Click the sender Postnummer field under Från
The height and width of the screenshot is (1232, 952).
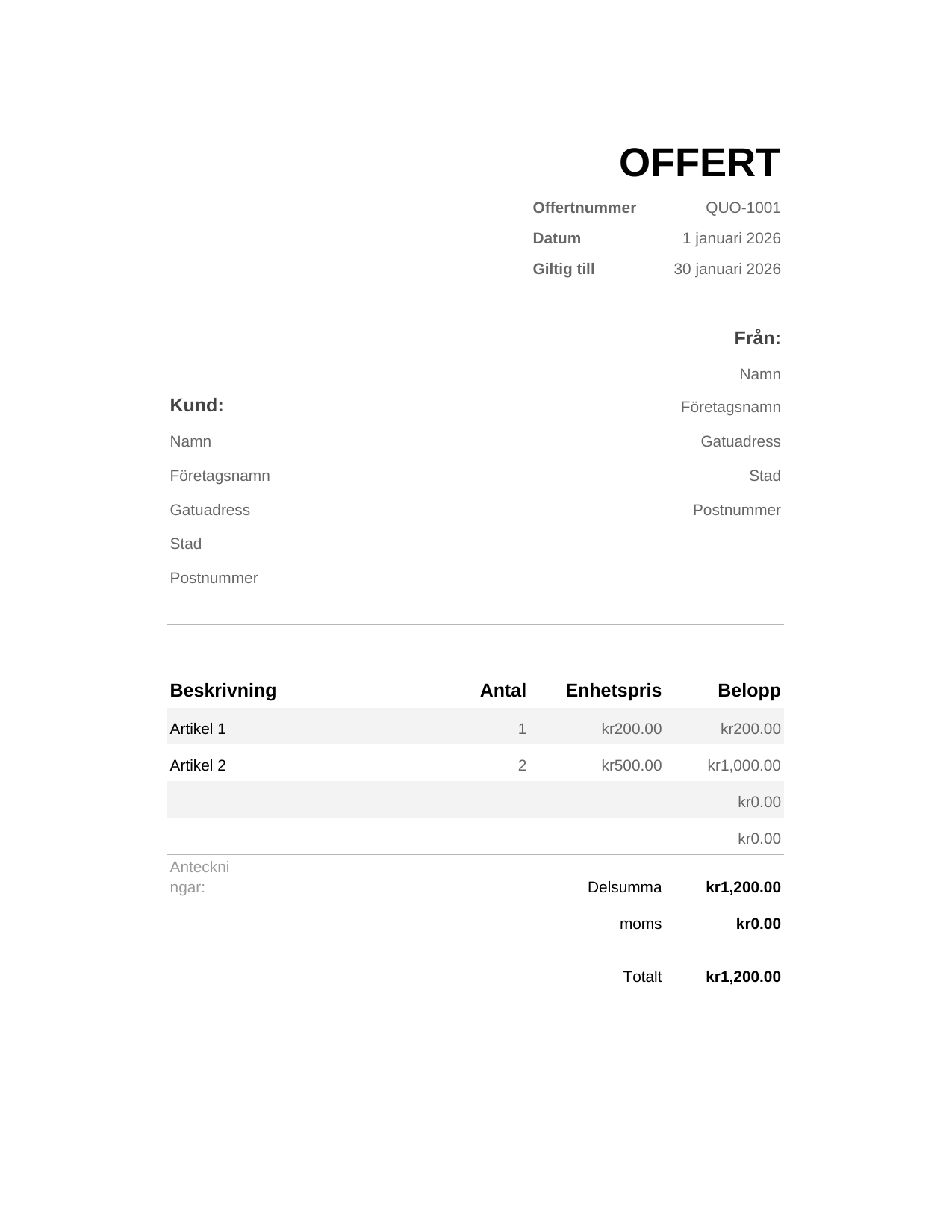pyautogui.click(x=736, y=510)
